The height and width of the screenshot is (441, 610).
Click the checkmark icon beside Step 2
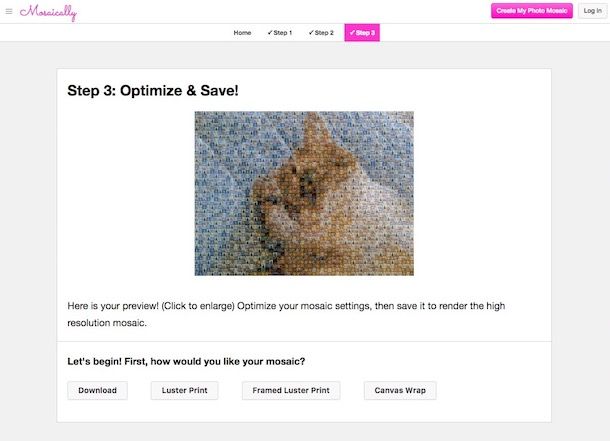tap(311, 33)
